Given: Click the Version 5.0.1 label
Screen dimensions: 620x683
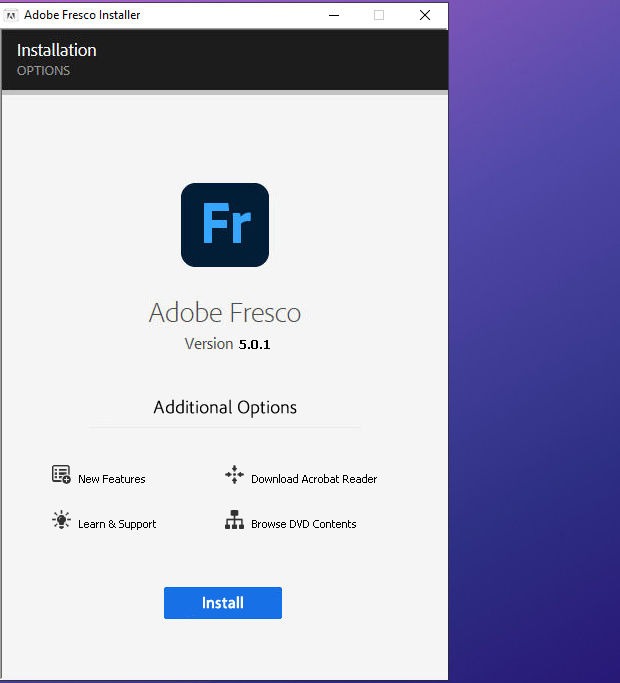Looking at the screenshot, I should (x=228, y=344).
